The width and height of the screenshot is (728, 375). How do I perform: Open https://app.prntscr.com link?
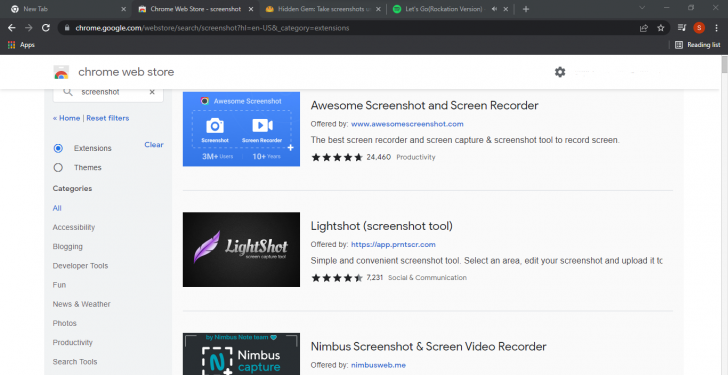[x=393, y=244]
